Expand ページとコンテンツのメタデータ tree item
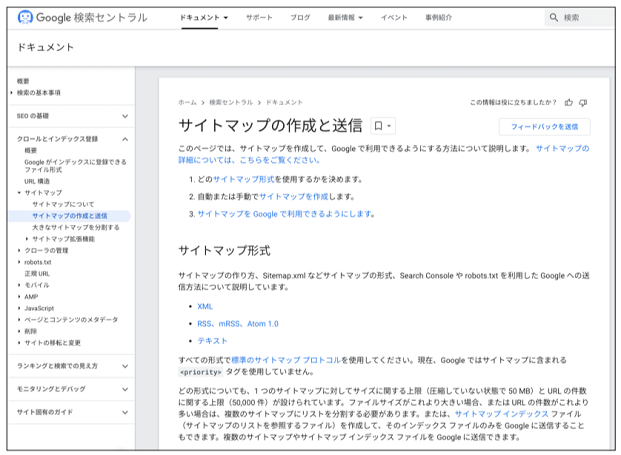Screen dimensions: 621x455 pyautogui.click(x=19, y=320)
